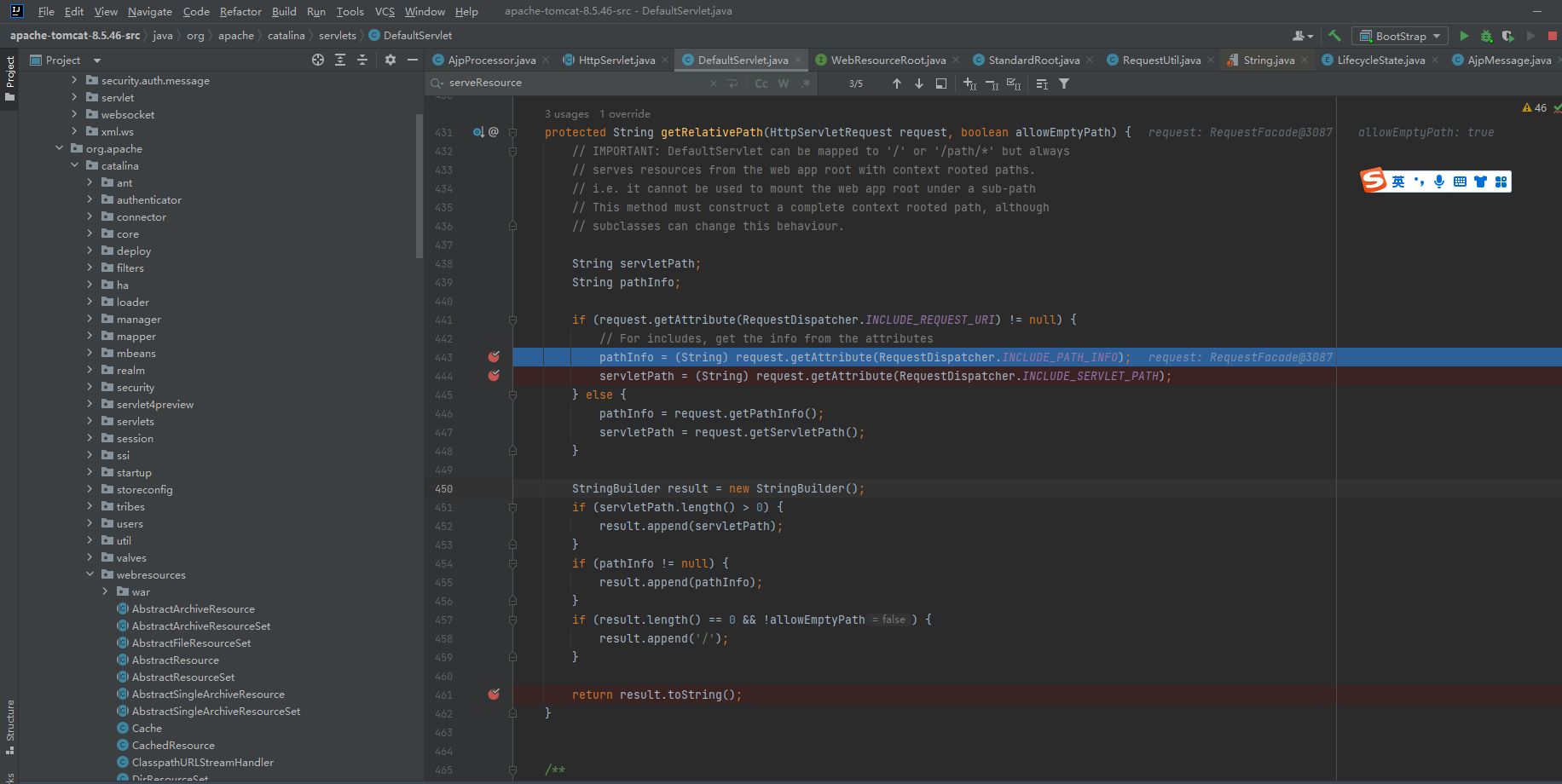This screenshot has height=784, width=1562.
Task: Debug BootStrap with bug icon
Action: (1486, 36)
